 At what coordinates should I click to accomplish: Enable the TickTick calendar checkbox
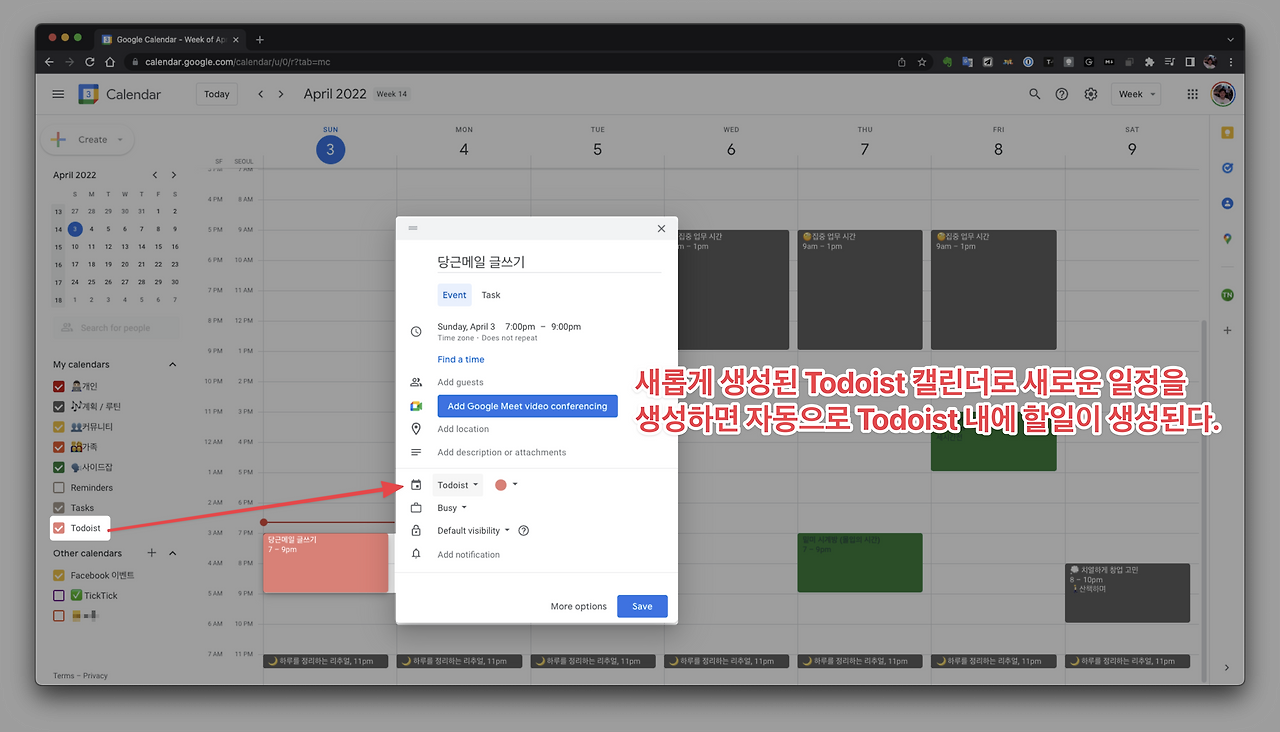click(59, 596)
